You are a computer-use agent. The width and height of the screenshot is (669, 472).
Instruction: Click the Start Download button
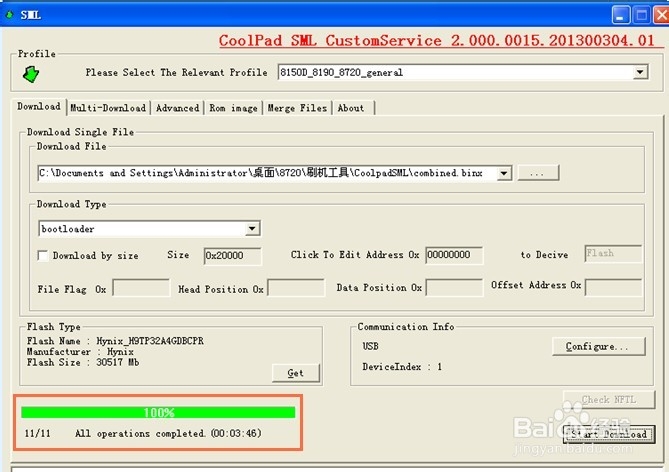point(609,434)
